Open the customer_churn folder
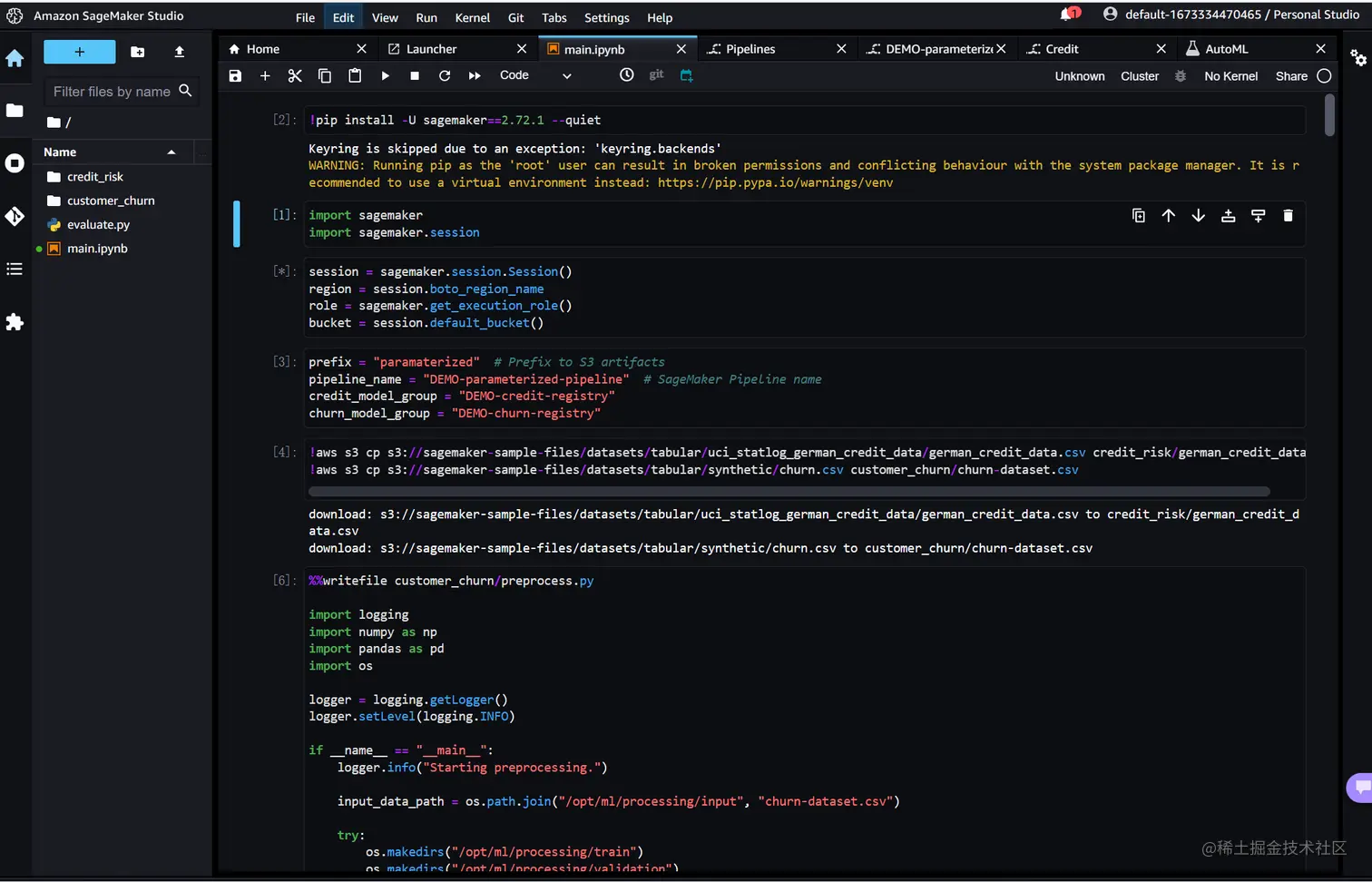Viewport: 1372px width, 882px height. (110, 201)
